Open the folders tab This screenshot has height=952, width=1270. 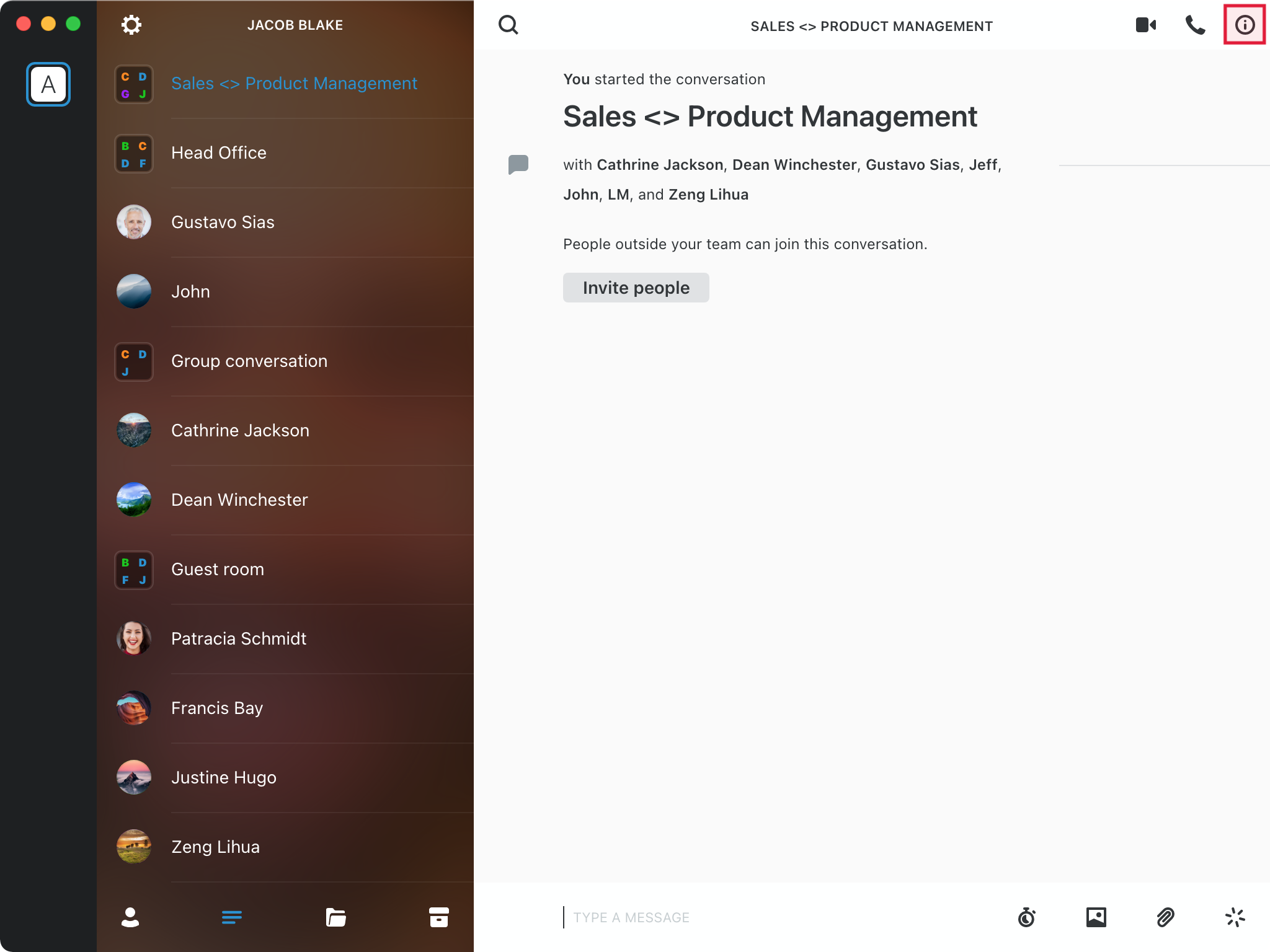click(x=336, y=917)
